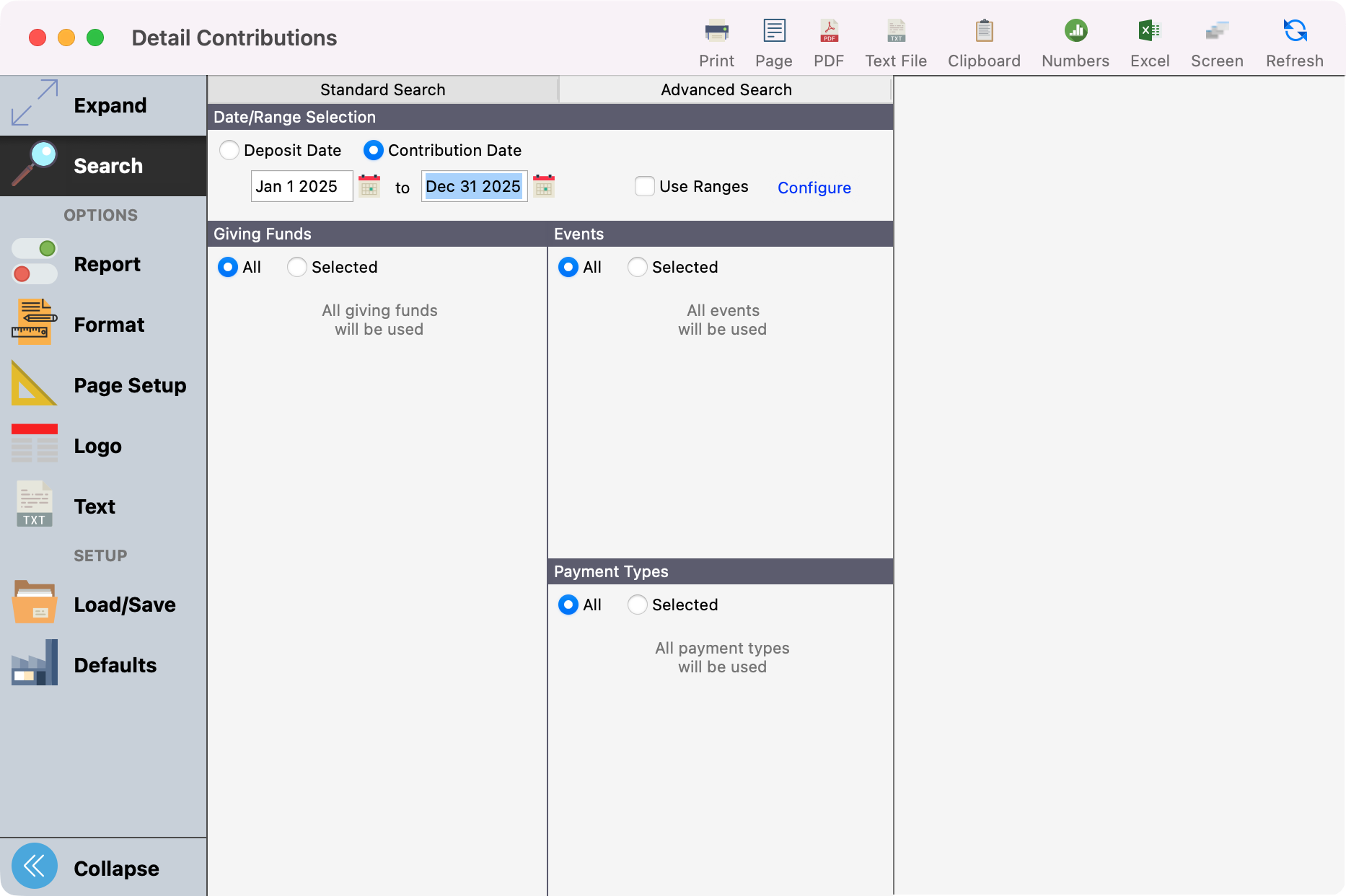This screenshot has height=896, width=1346.
Task: Click the Expand label in sidebar
Action: (110, 105)
